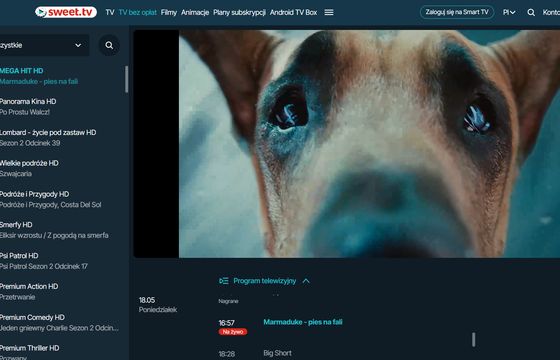
Task: Open Android TV Box page
Action: tap(294, 12)
